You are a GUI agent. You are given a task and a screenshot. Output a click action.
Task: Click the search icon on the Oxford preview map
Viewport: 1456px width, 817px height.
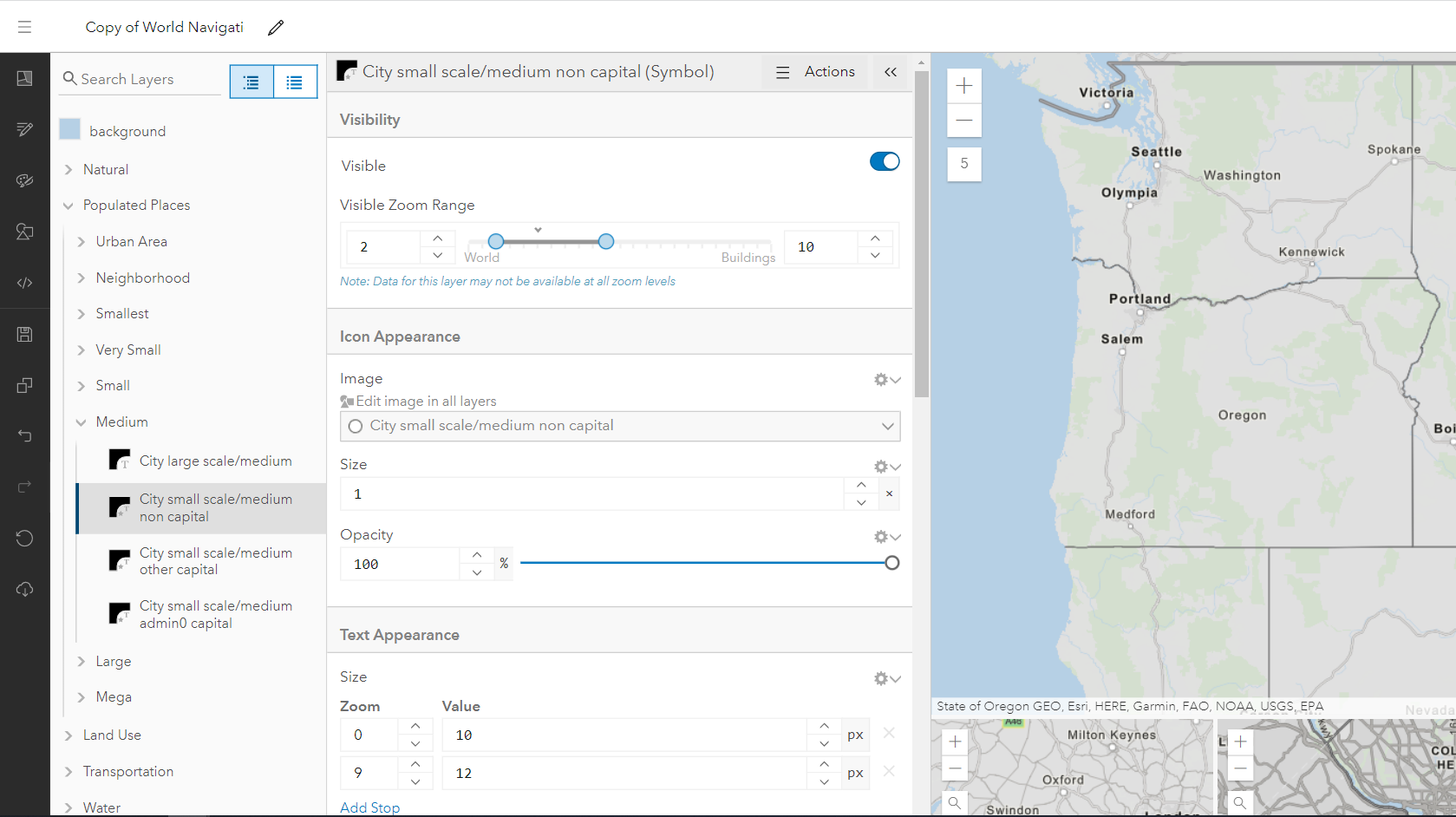coord(955,803)
